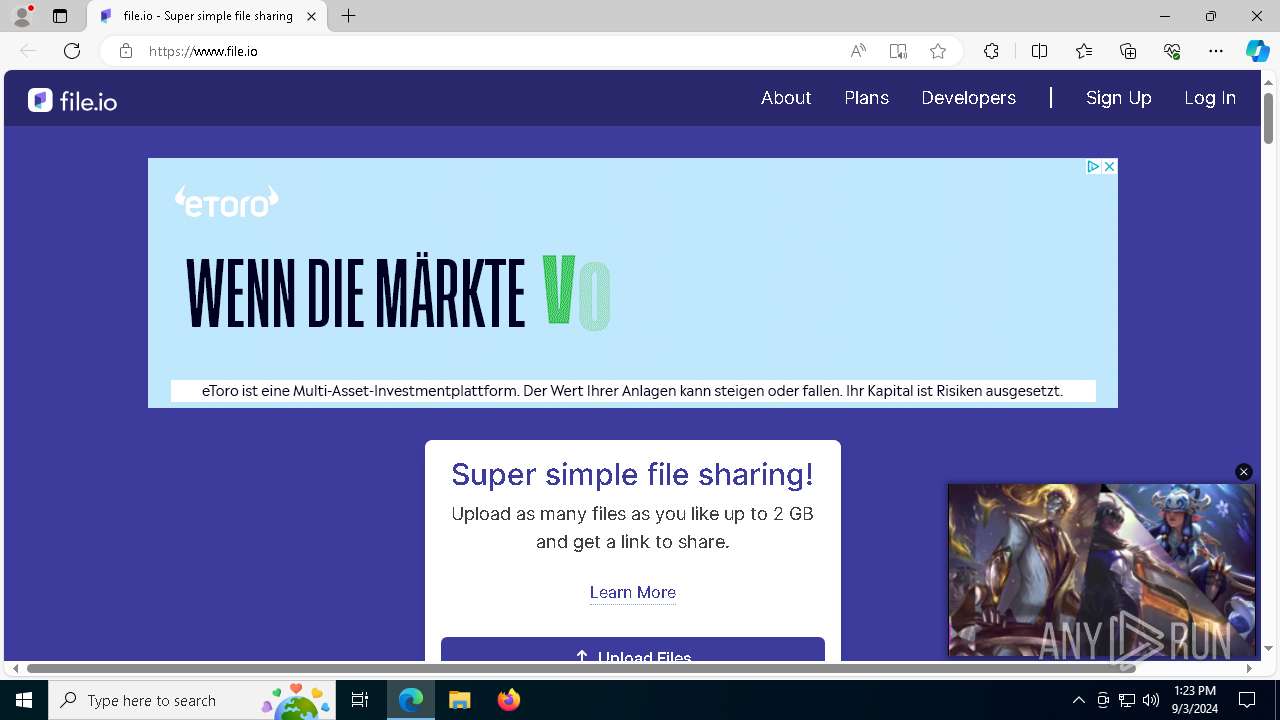Open Browser essentials heart icon
This screenshot has width=1280, height=720.
(x=1172, y=51)
